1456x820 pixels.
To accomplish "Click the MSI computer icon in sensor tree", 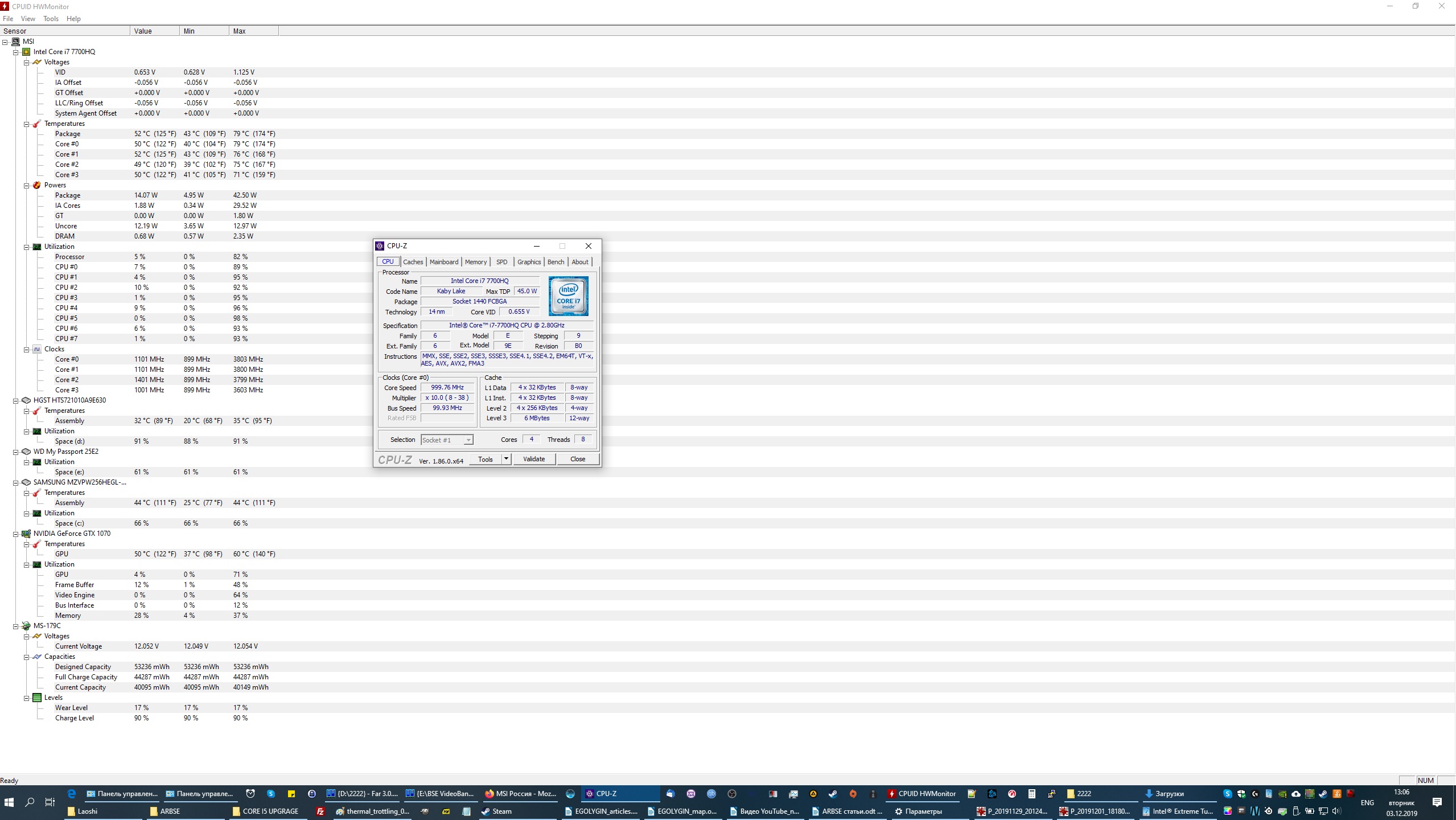I will pos(16,42).
